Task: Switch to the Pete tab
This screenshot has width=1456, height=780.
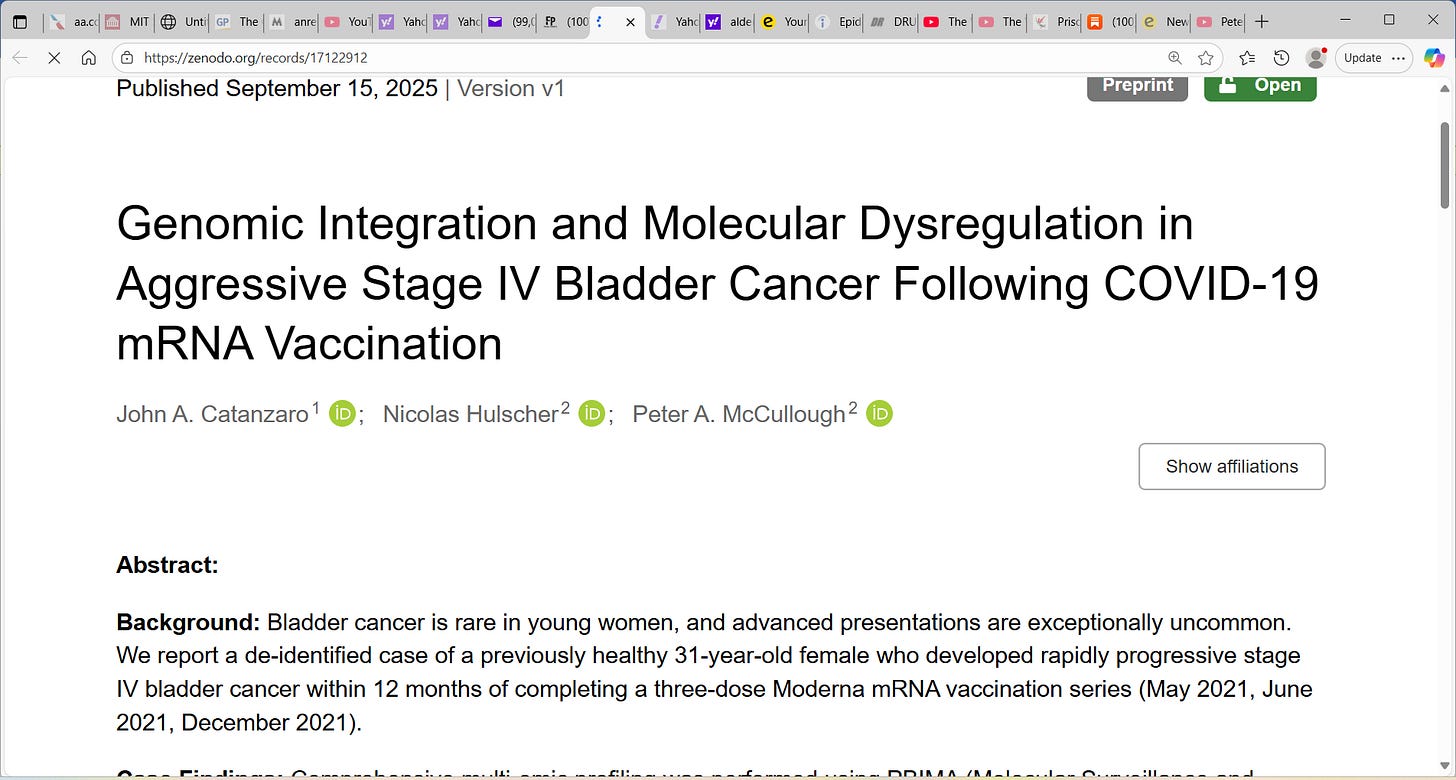Action: [x=1218, y=21]
